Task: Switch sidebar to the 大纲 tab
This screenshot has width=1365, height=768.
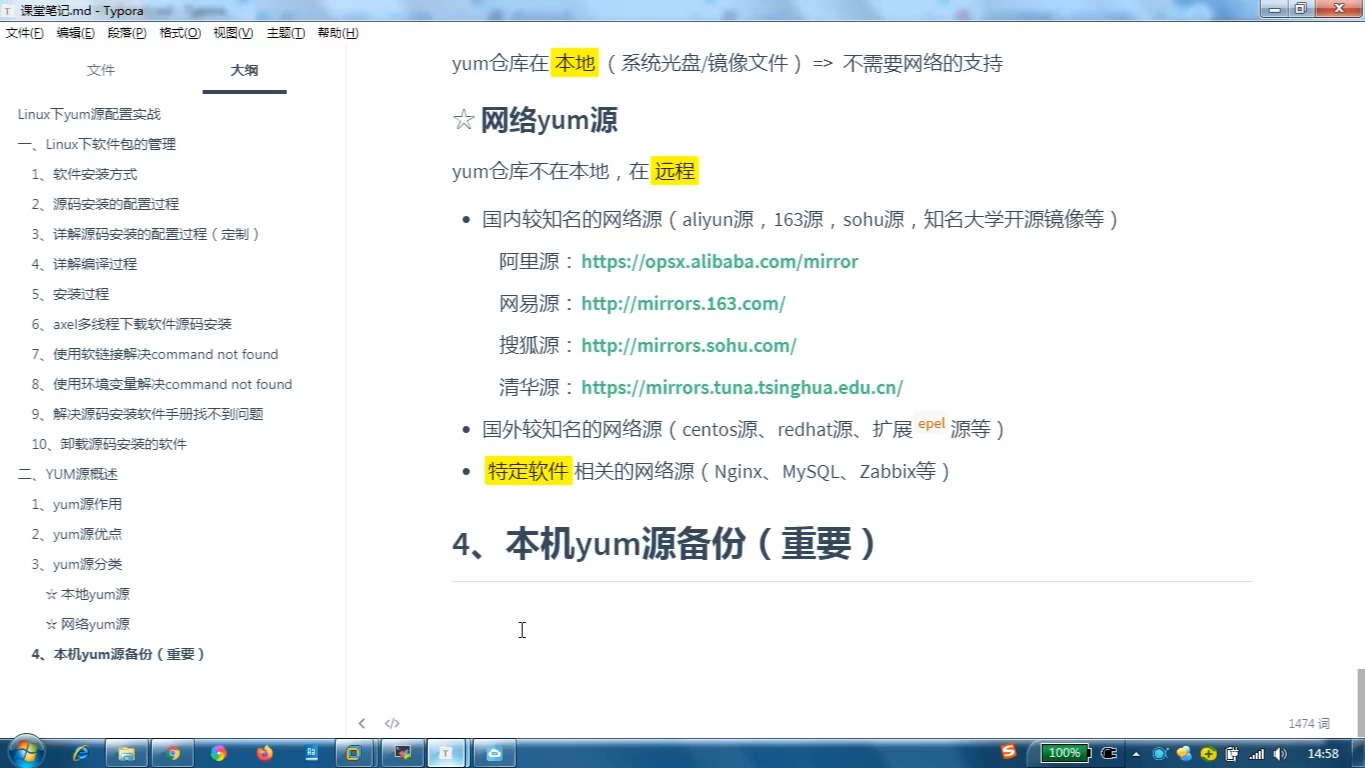Action: point(244,70)
